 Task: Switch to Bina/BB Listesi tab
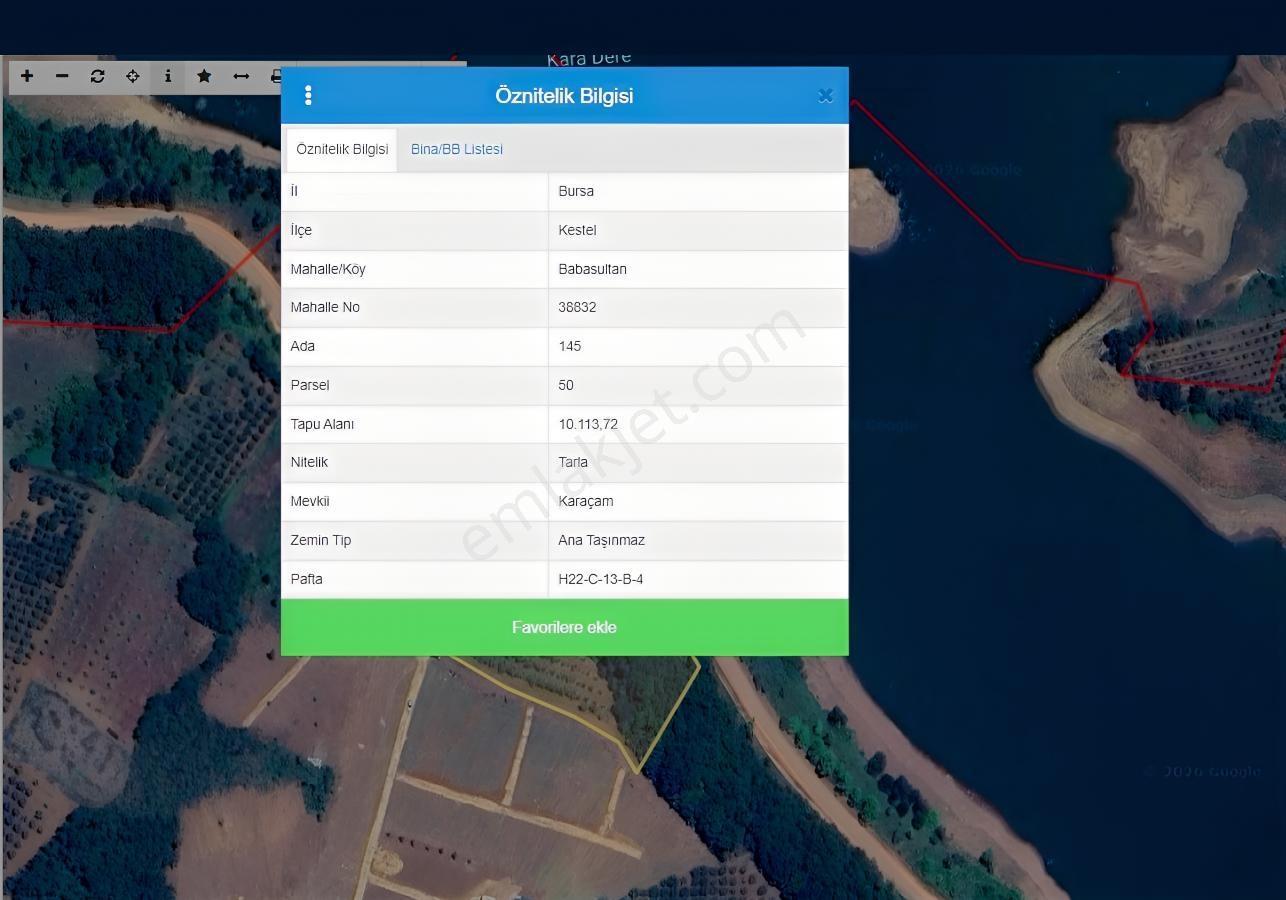457,149
